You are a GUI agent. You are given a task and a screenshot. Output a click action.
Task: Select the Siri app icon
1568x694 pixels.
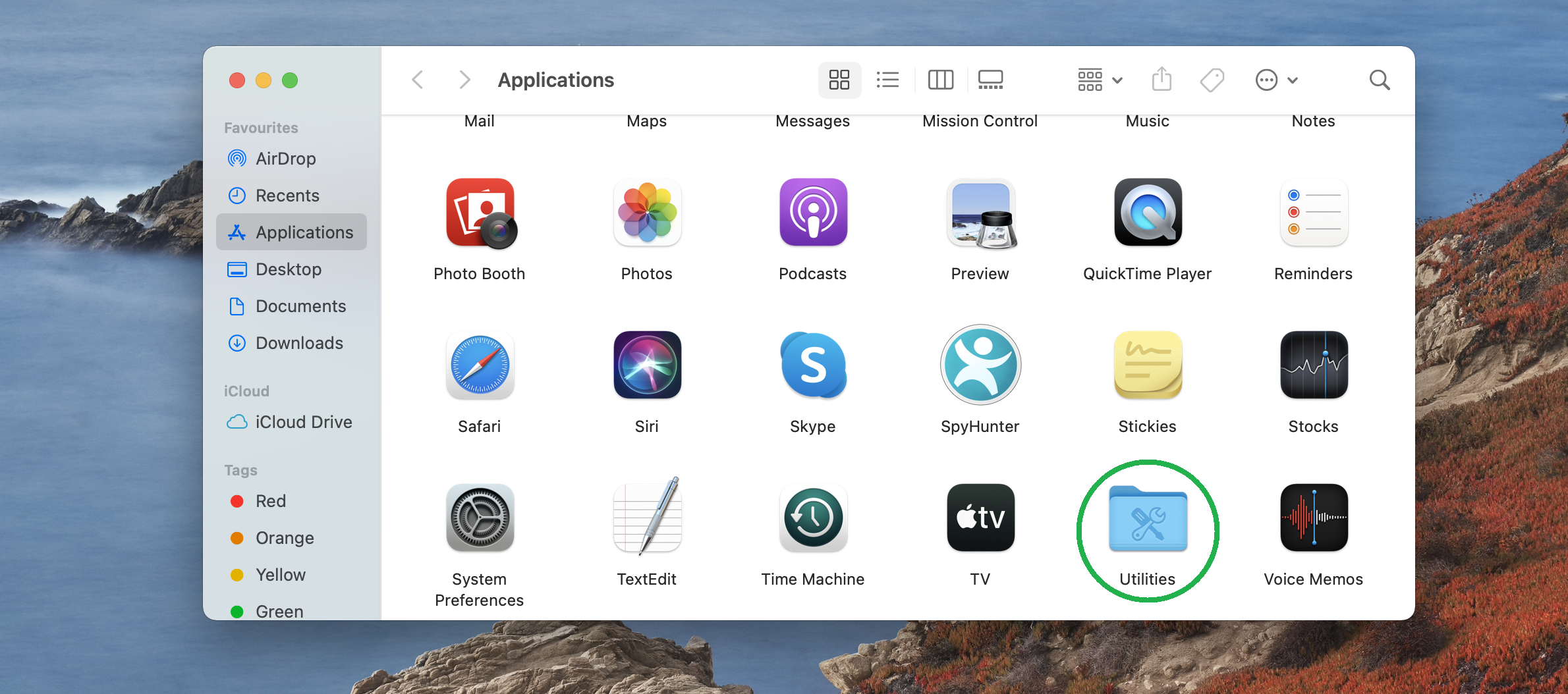tap(647, 365)
